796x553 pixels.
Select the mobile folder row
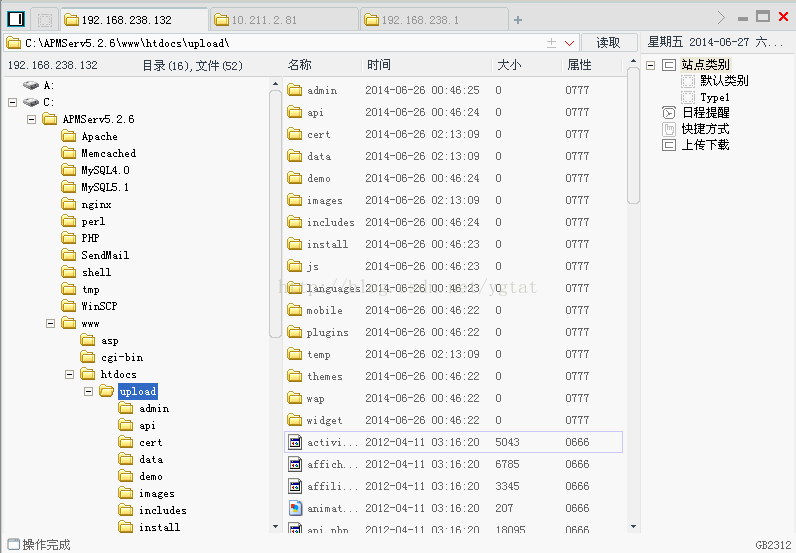tap(453, 310)
